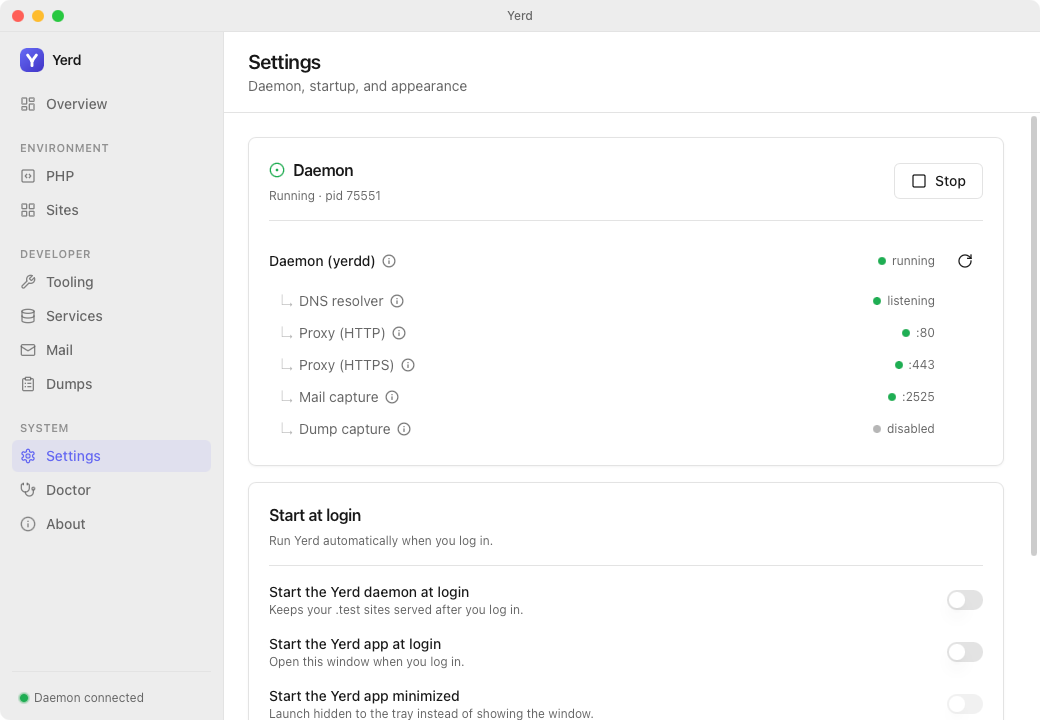The image size is (1040, 720).
Task: Open the Overview page
Action: coord(111,104)
